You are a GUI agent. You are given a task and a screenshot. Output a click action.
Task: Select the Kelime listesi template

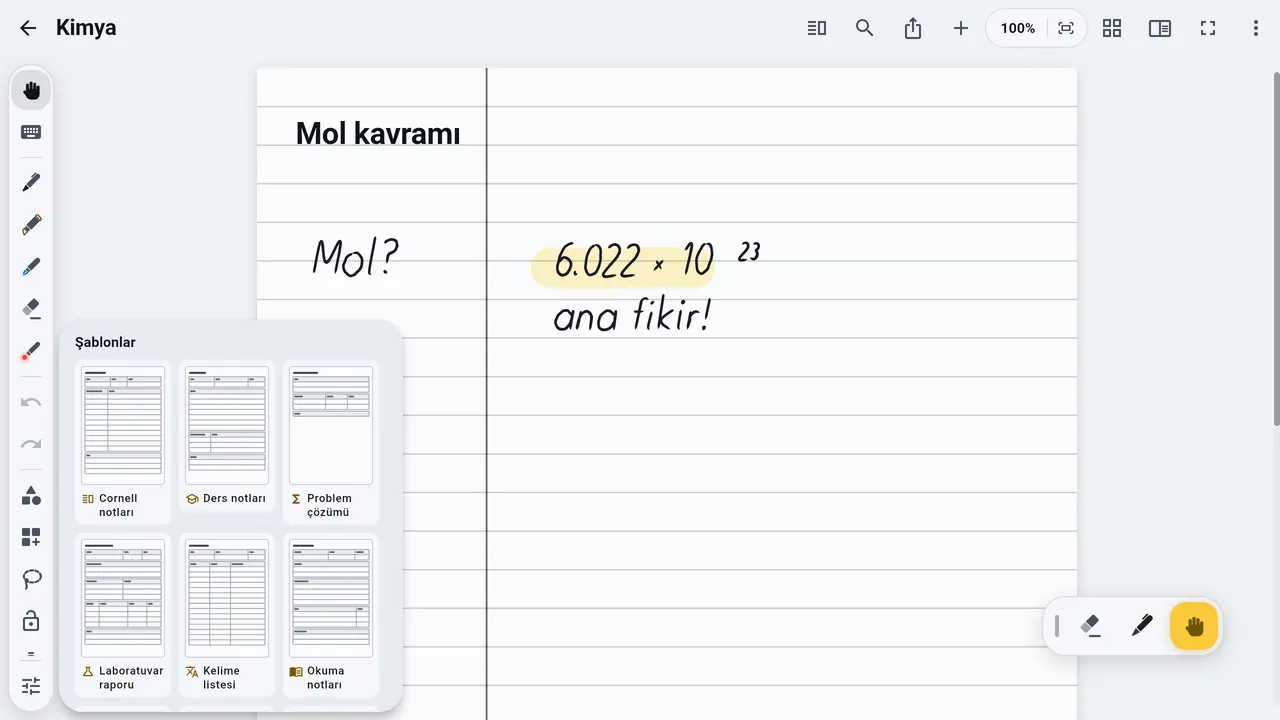227,615
